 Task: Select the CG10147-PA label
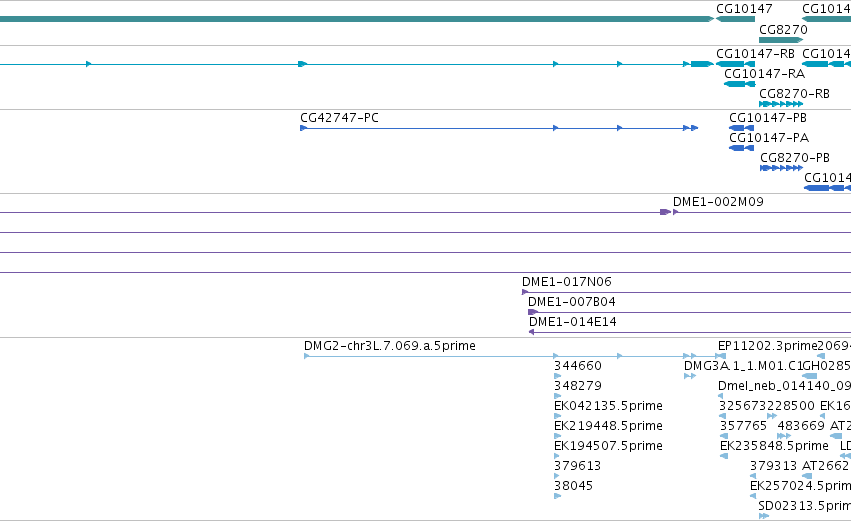click(x=769, y=138)
